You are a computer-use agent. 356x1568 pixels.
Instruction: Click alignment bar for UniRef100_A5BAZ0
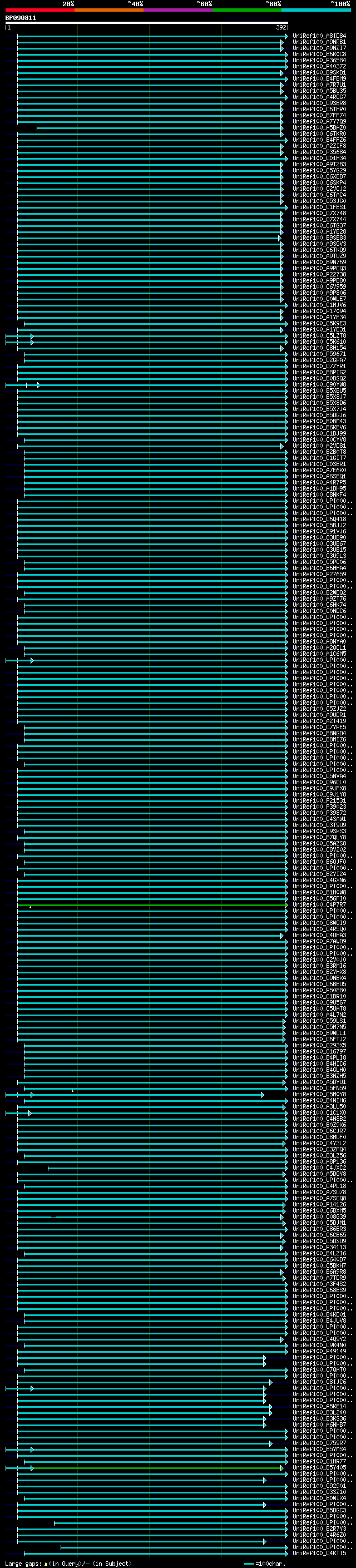click(160, 128)
